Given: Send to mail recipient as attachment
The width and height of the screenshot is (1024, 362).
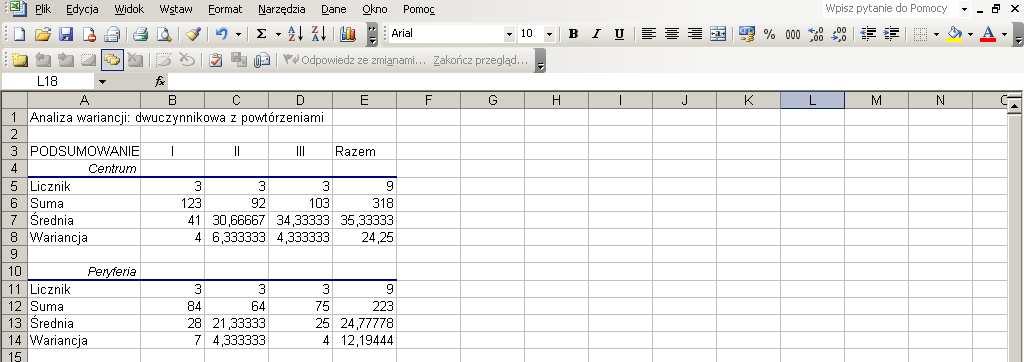Looking at the screenshot, I should pos(262,60).
